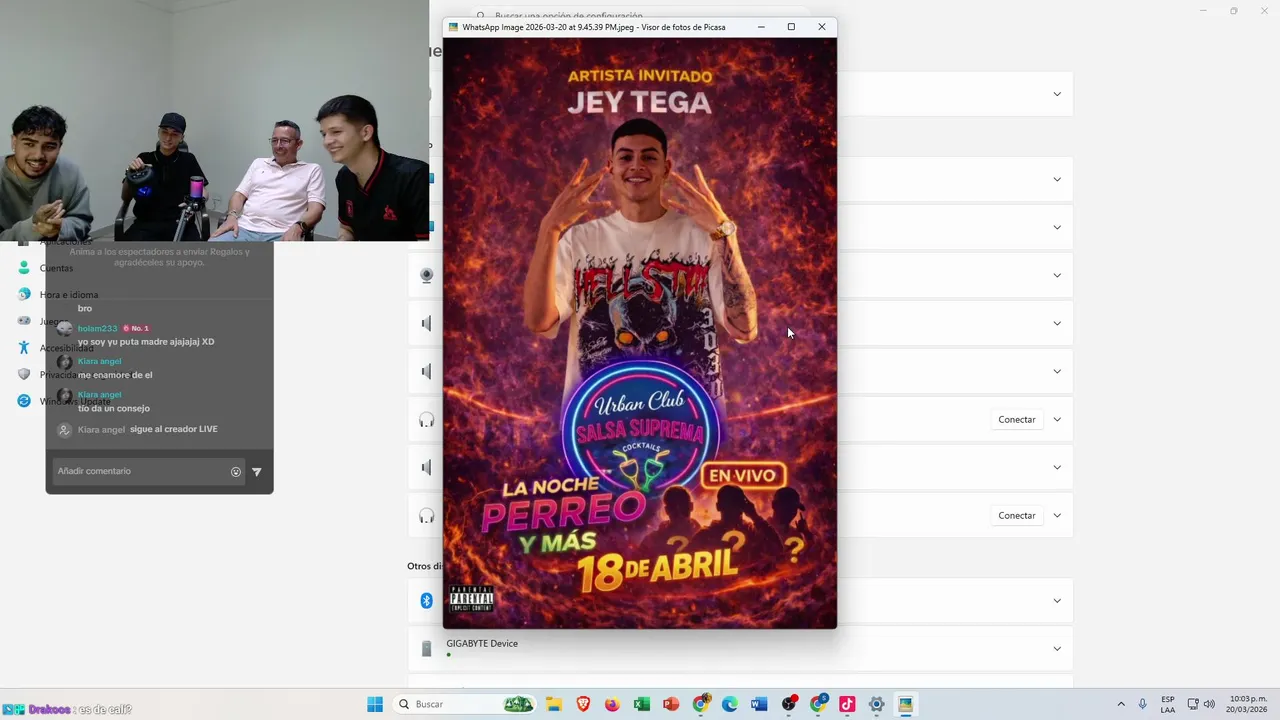Screen dimensions: 1280x720
Task: Expand the webcam device row
Action: pyautogui.click(x=1057, y=276)
